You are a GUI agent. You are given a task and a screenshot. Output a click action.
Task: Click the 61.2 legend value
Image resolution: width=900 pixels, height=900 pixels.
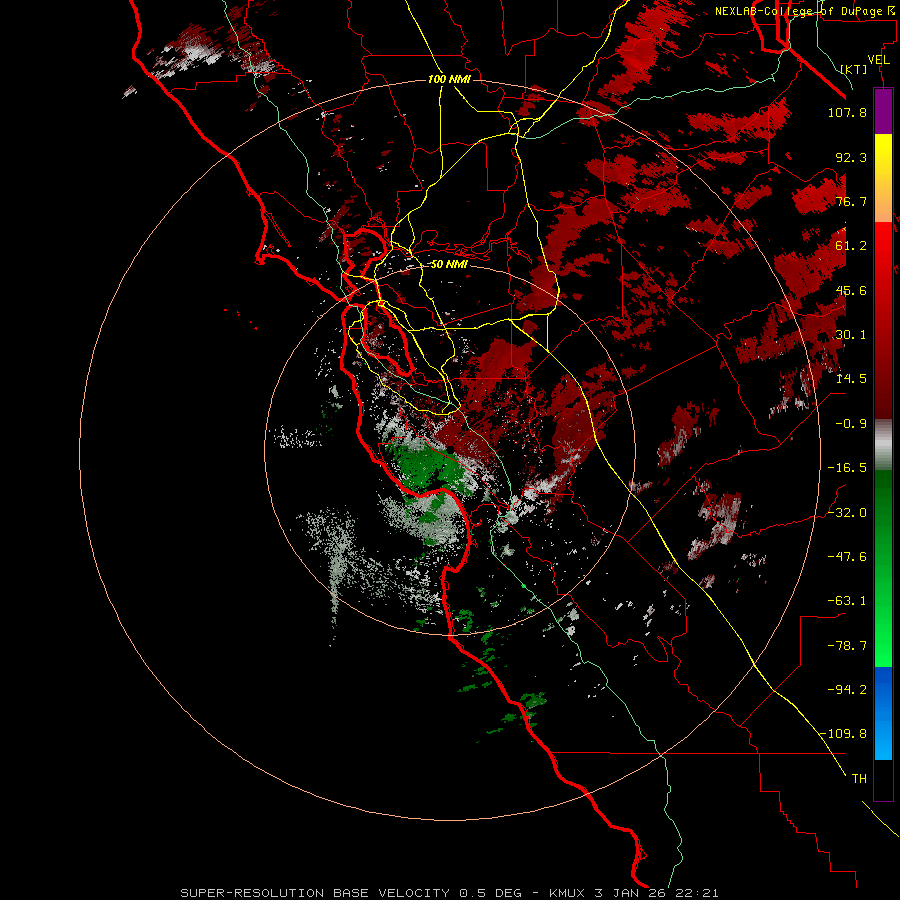(x=851, y=246)
